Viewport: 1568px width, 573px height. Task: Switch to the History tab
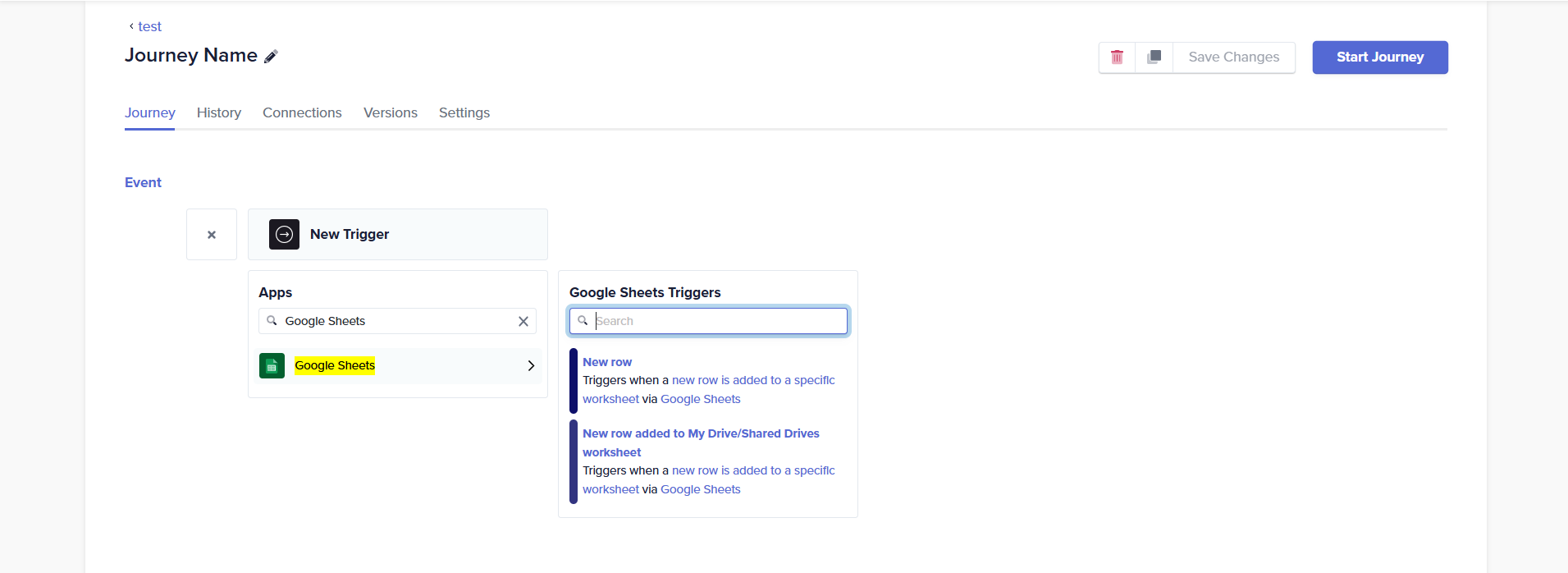click(219, 112)
